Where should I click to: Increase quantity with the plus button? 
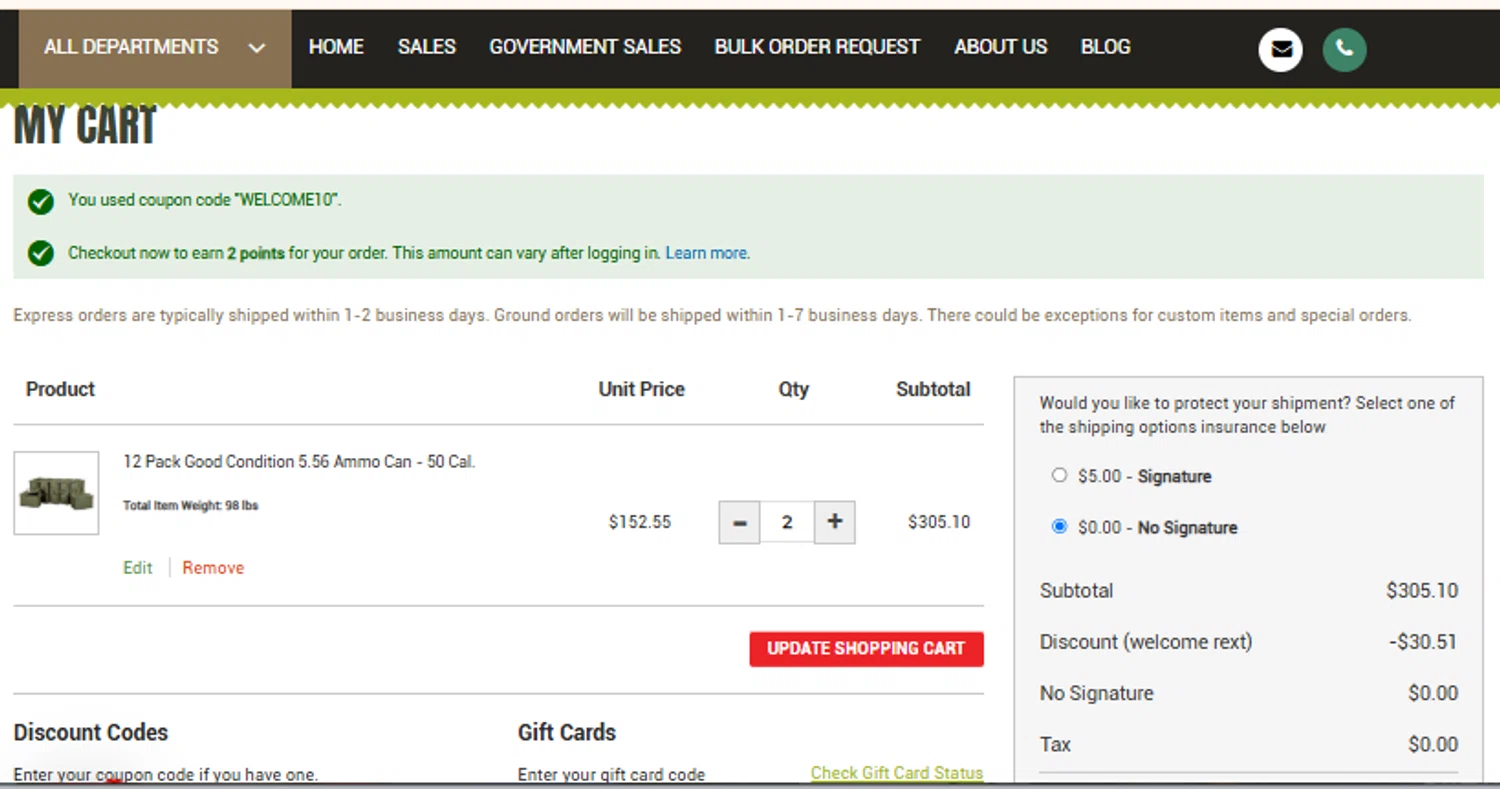(835, 522)
